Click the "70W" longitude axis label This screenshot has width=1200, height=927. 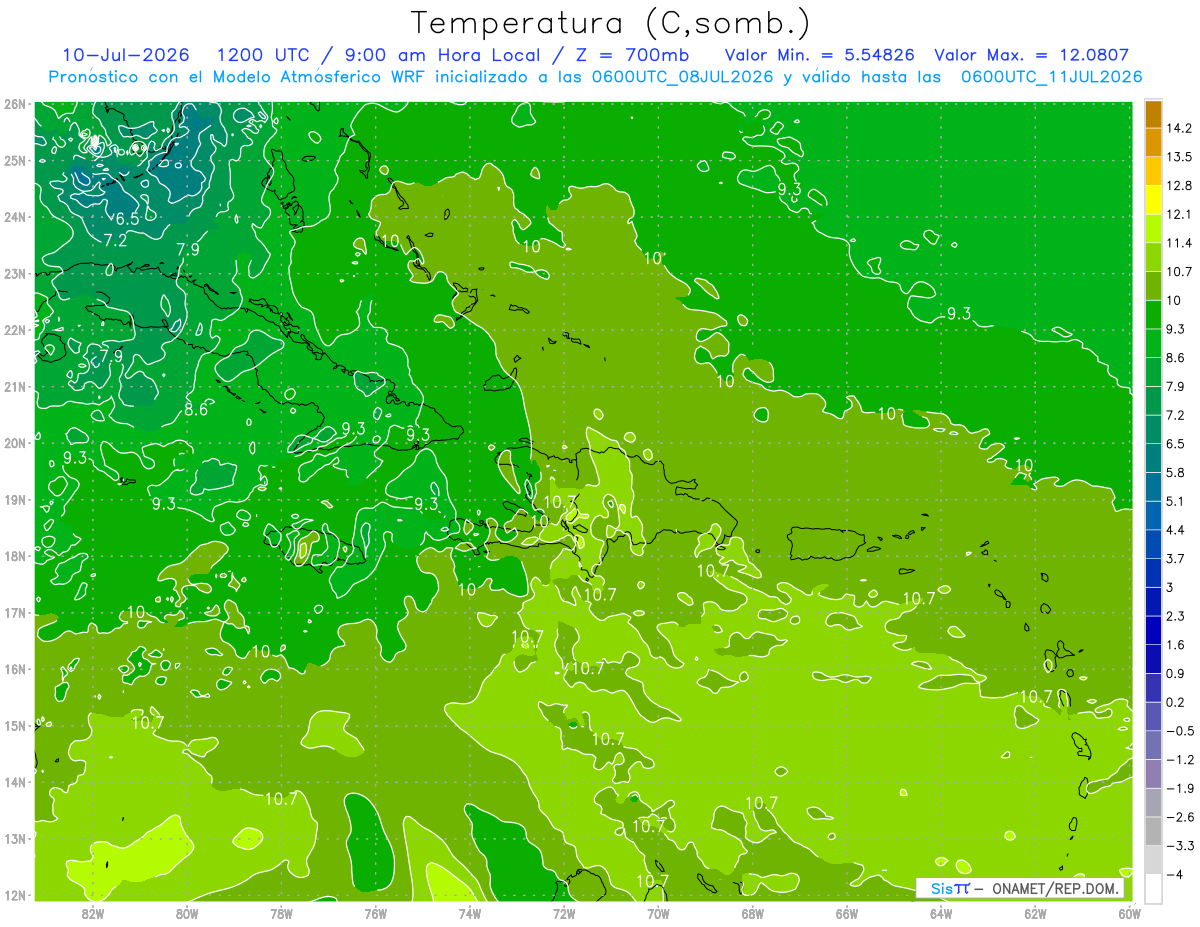658,913
